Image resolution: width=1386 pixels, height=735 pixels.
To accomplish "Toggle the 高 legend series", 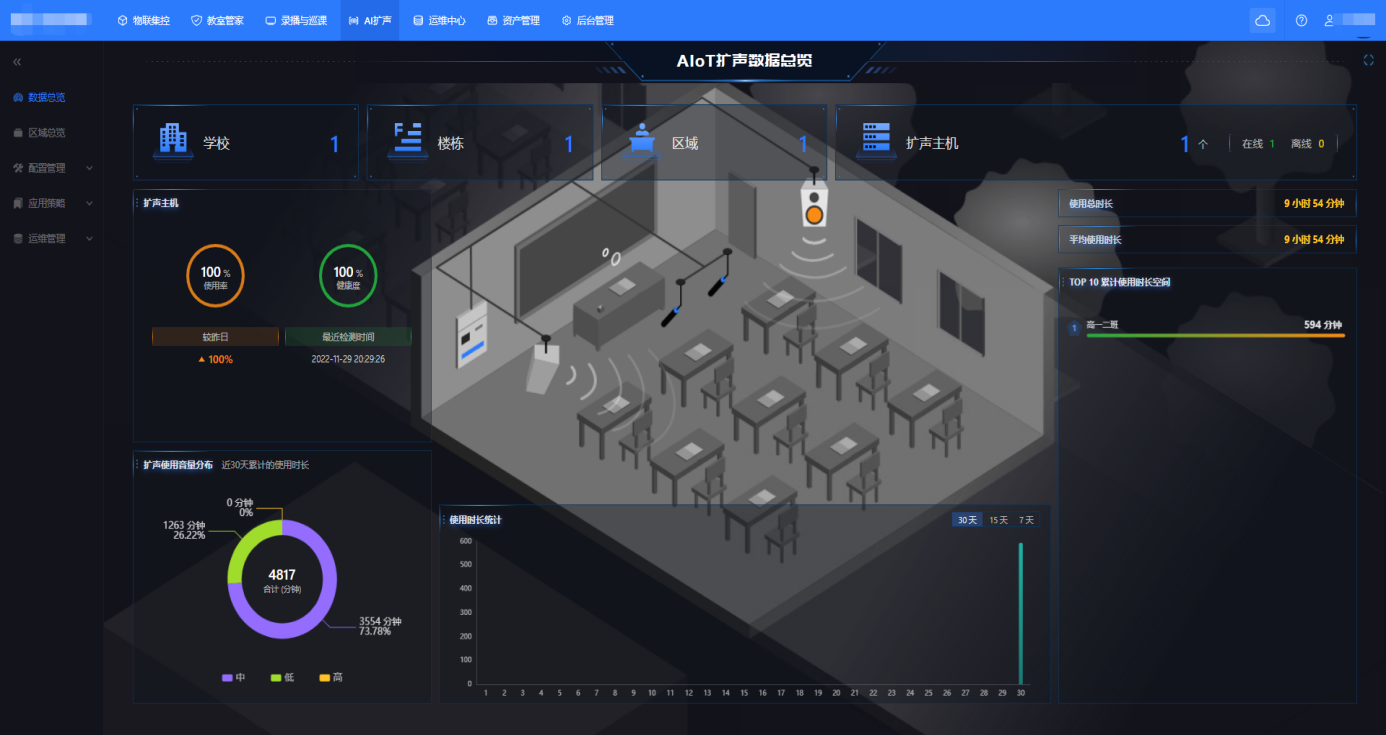I will pos(331,678).
